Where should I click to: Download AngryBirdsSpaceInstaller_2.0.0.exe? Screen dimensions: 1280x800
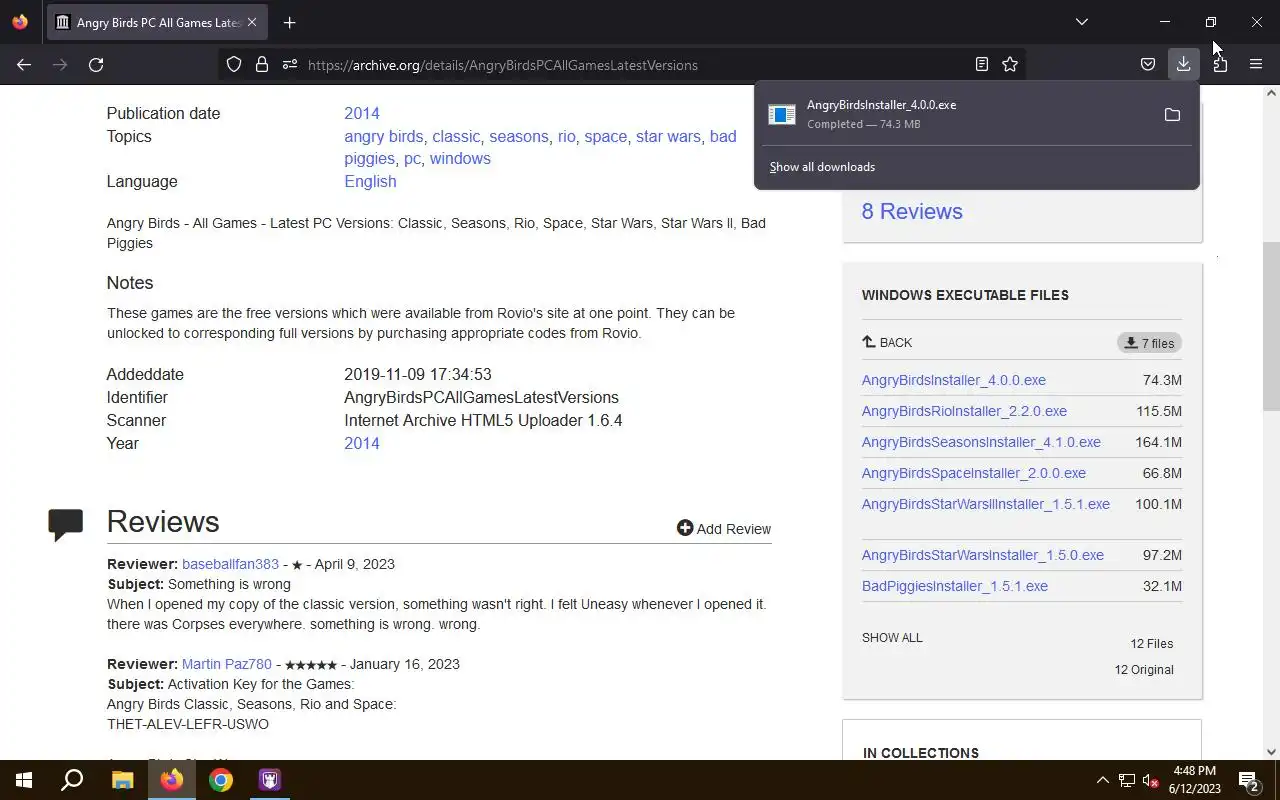[x=974, y=473]
